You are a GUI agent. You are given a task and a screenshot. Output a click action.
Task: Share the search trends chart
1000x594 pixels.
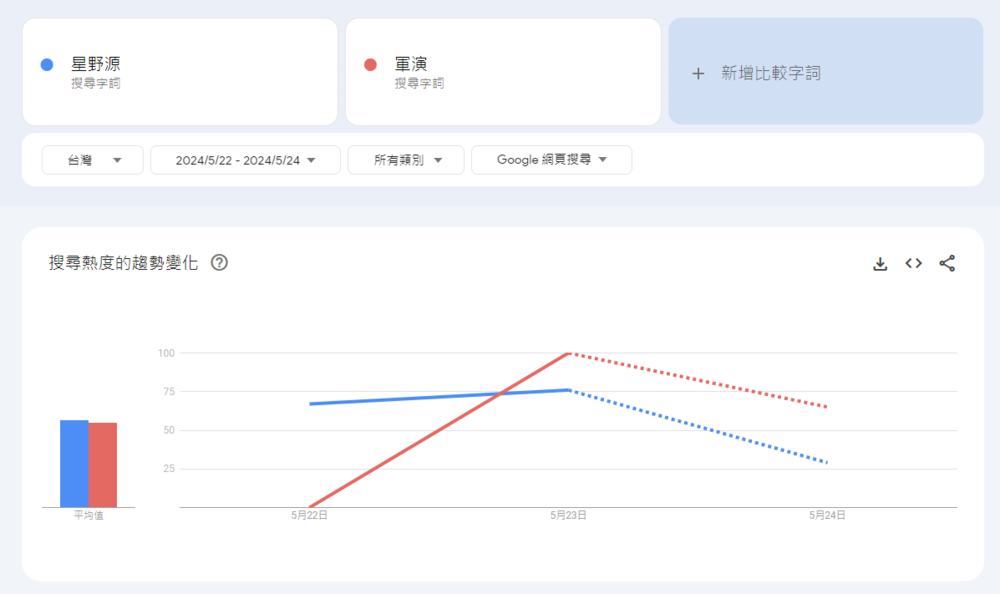click(947, 263)
